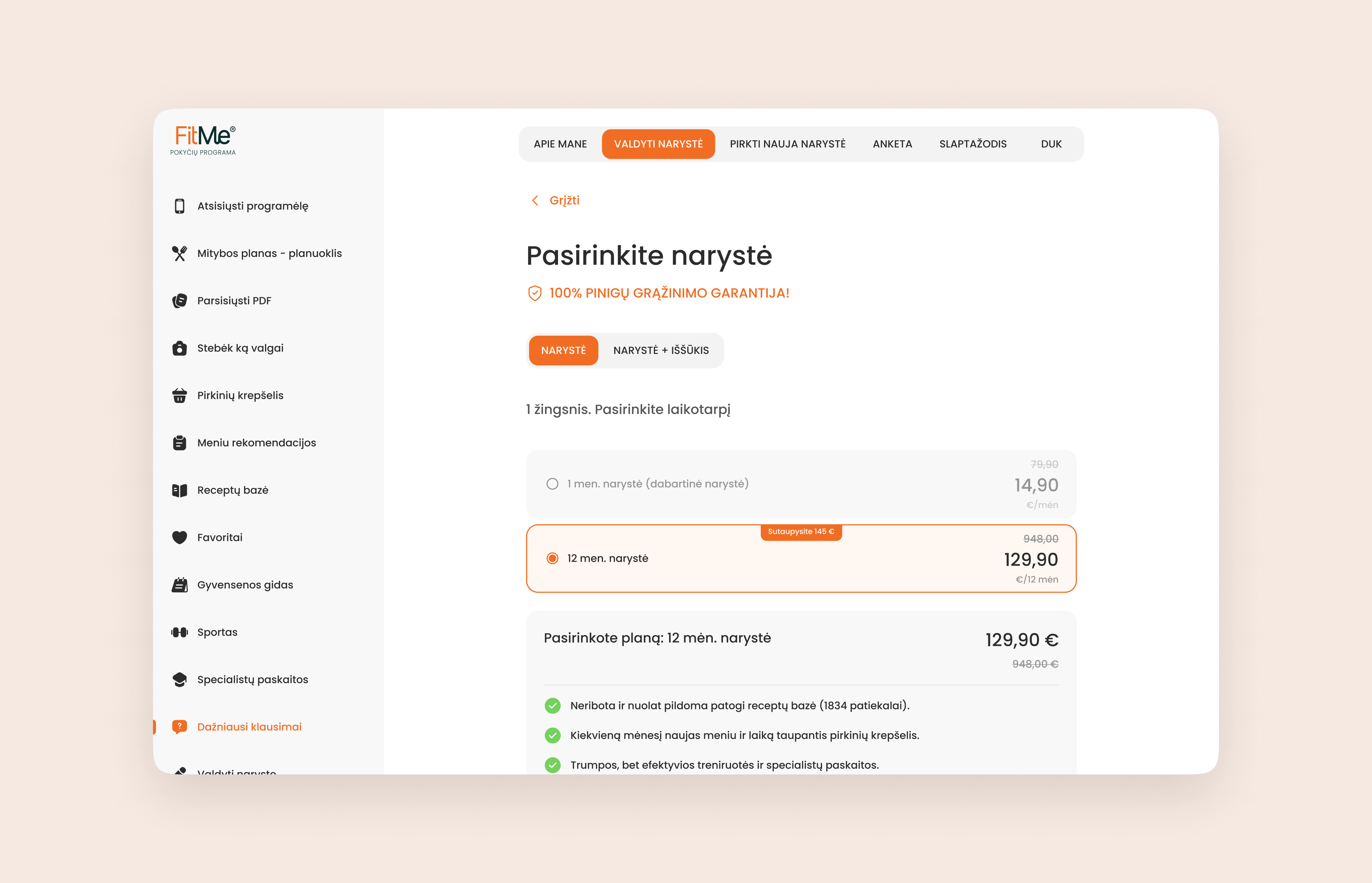Screen dimensions: 1372x883
Task: Switch to NARYSTĖ + IŠŠŪKIS plan toggle
Action: click(x=661, y=350)
